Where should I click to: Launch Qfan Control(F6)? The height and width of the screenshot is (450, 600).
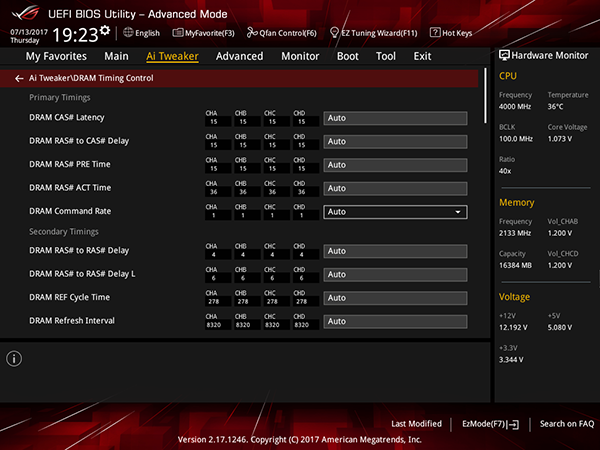[x=282, y=33]
